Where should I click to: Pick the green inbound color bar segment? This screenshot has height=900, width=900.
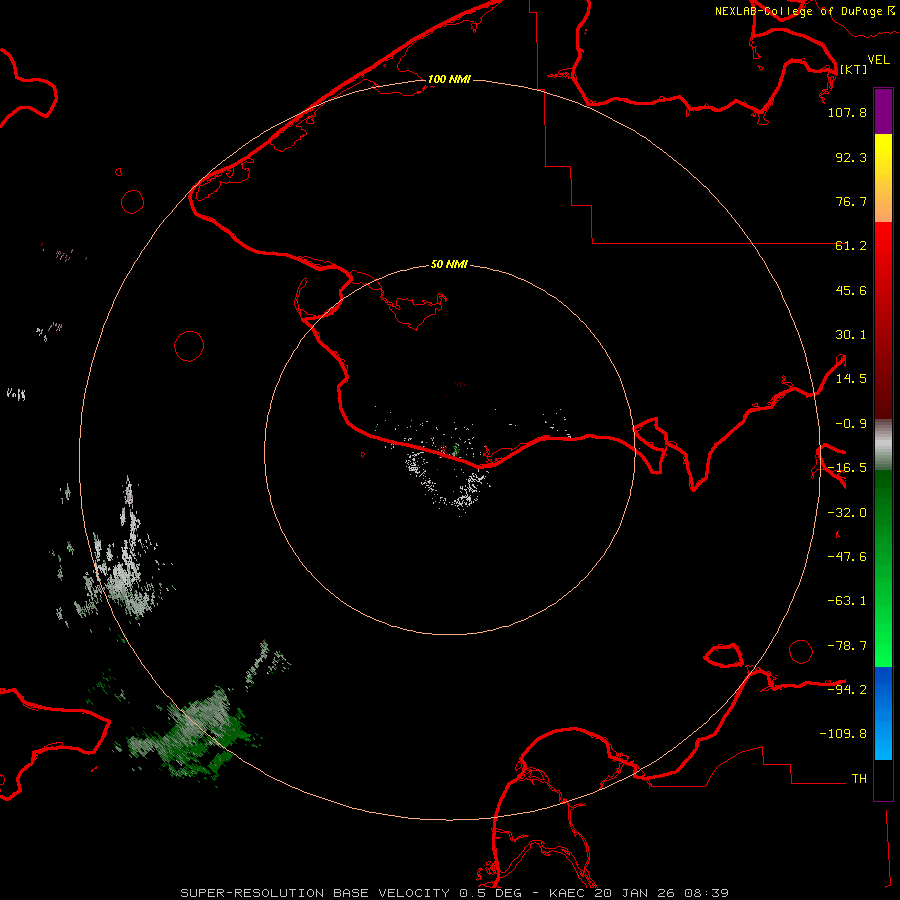click(x=883, y=568)
